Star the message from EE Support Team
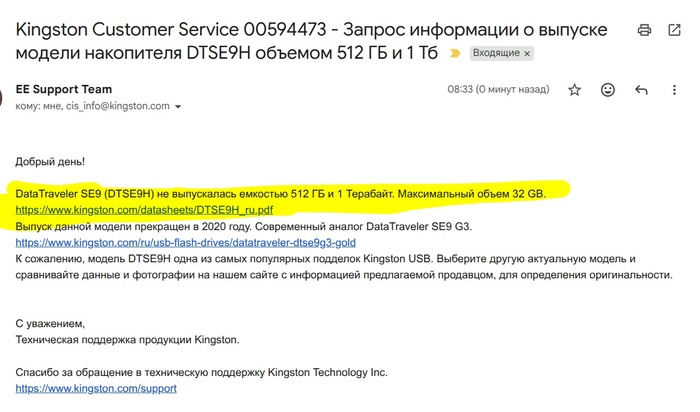Viewport: 700px width, 412px height. tap(574, 90)
